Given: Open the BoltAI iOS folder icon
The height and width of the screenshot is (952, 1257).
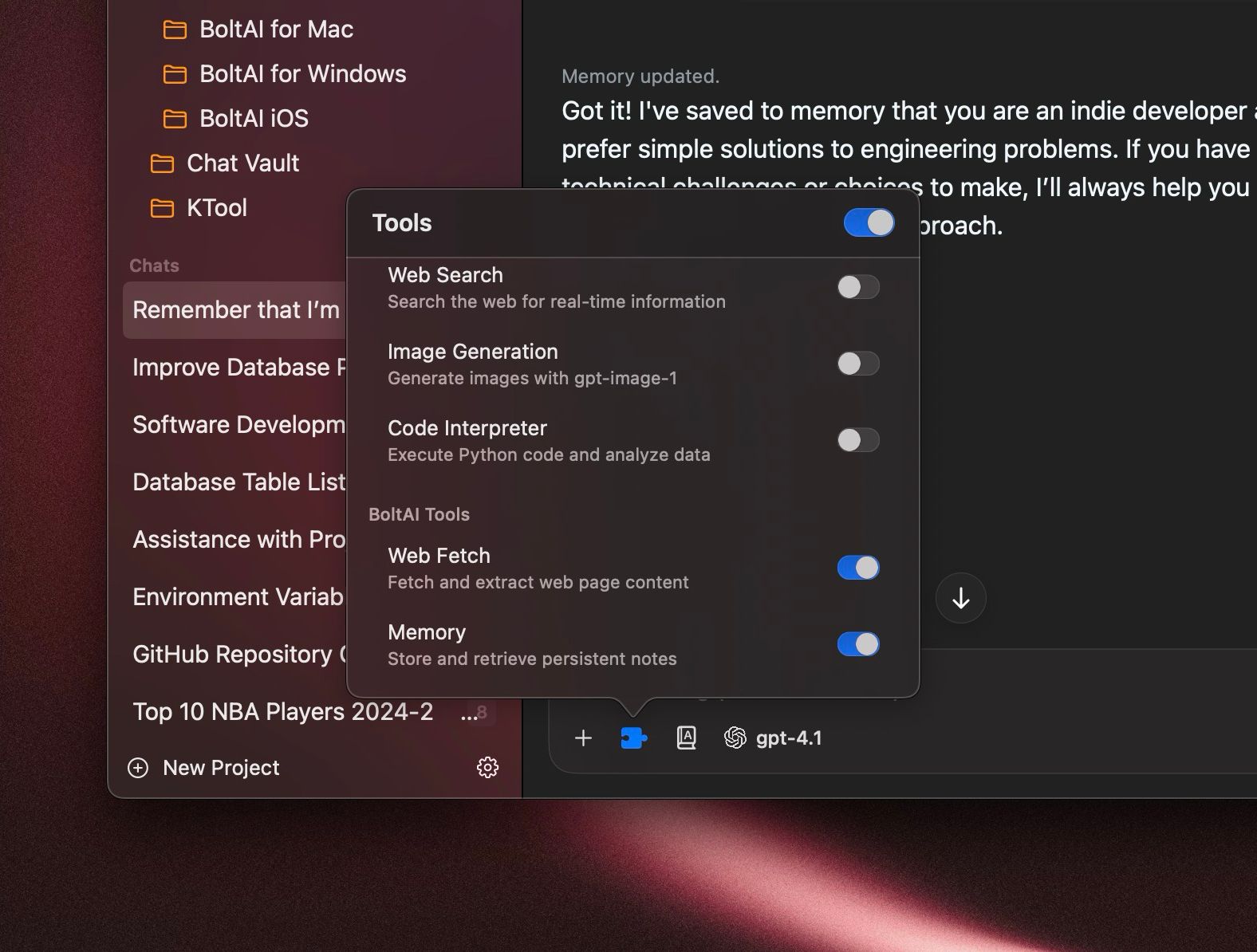Looking at the screenshot, I should pos(175,119).
